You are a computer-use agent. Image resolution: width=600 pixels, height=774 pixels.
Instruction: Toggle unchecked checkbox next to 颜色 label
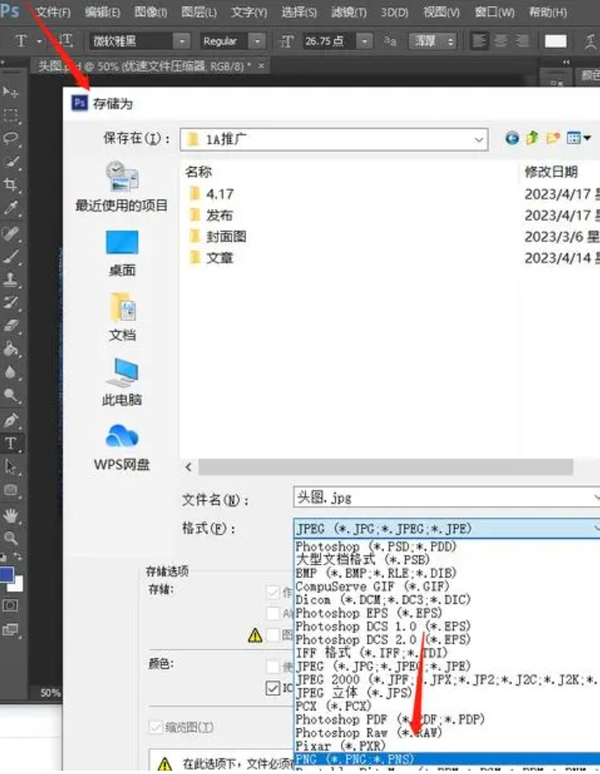(x=273, y=666)
